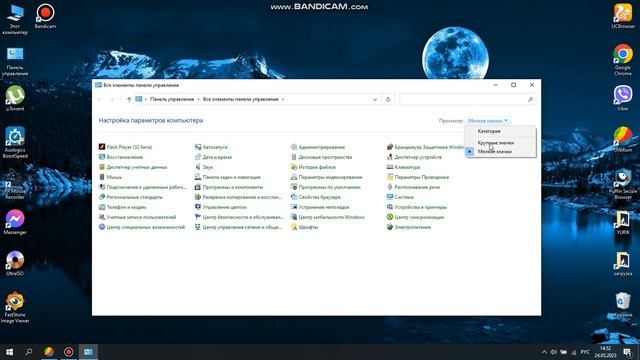Viewport: 640px width, 360px height.
Task: Open the Система item
Action: tap(400, 197)
